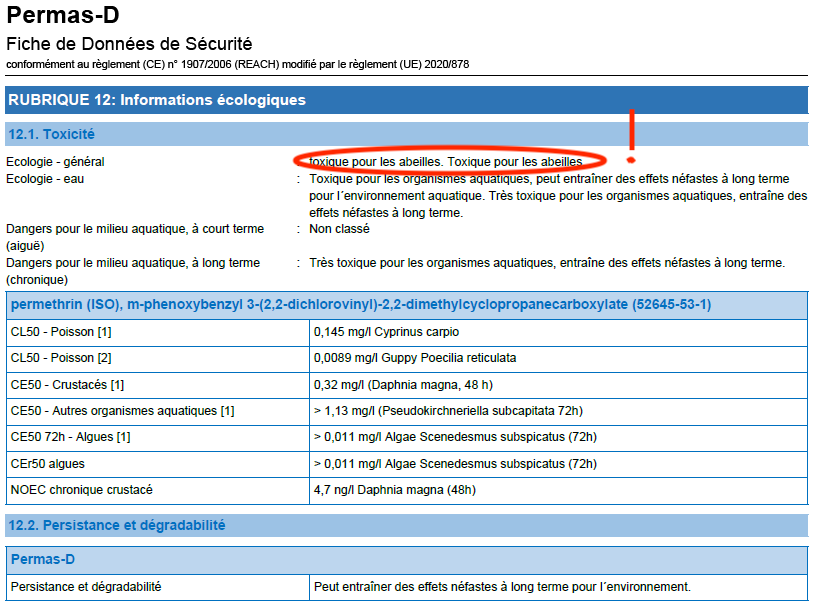Screen dimensions: 828x606
Task: Click the permethrin (ISO) substance header row
Action: click(360, 305)
